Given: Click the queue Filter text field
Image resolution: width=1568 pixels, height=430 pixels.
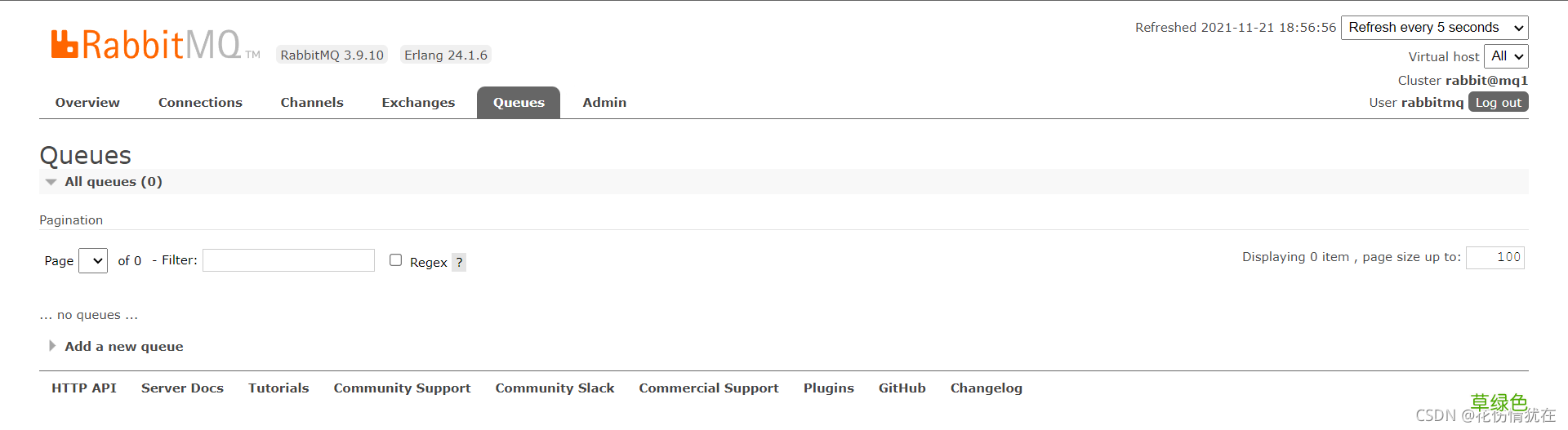Looking at the screenshot, I should [x=288, y=260].
